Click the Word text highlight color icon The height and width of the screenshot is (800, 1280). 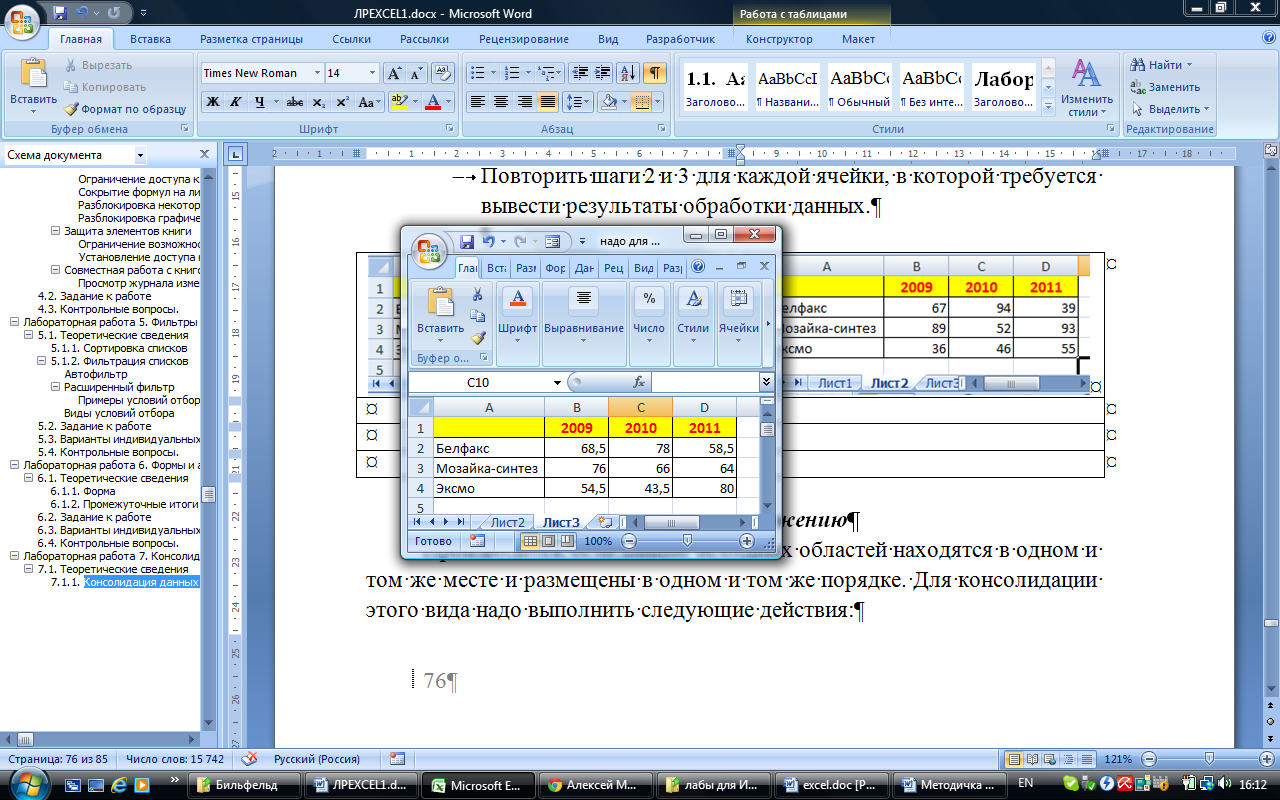(398, 102)
